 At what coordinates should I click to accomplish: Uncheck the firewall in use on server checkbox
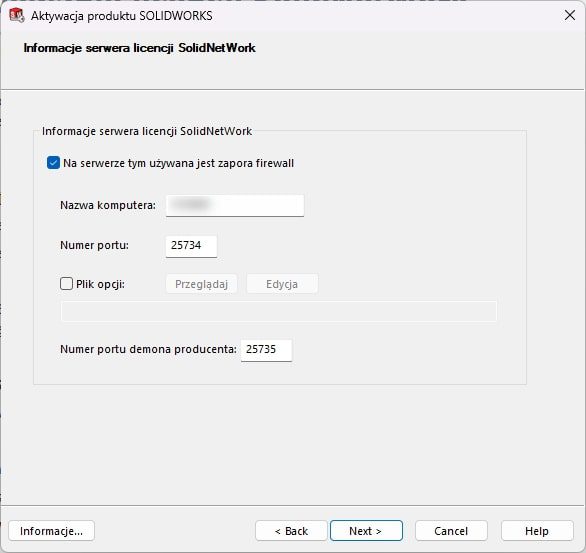(53, 163)
